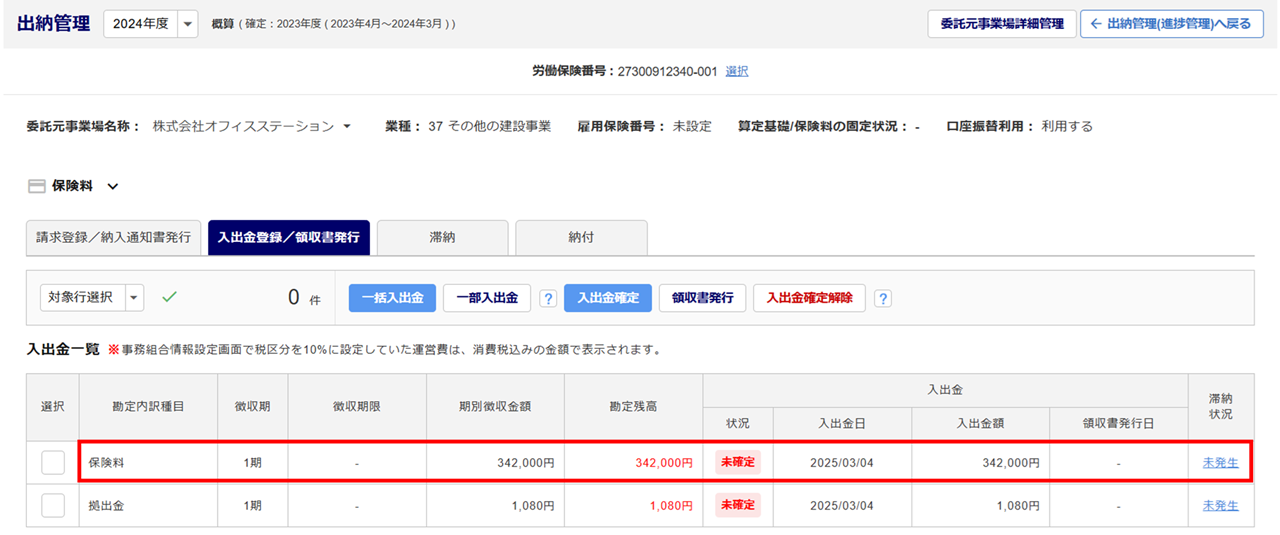Viewport: 1280px width, 535px height.
Task: Check the 拠出金 row checkbox
Action: point(53,506)
